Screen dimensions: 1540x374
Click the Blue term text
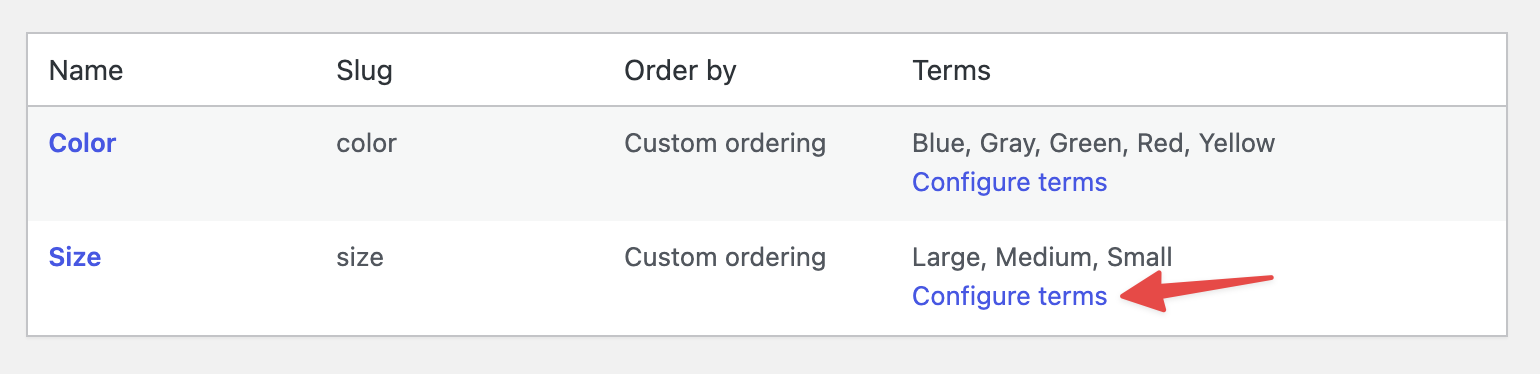940,144
